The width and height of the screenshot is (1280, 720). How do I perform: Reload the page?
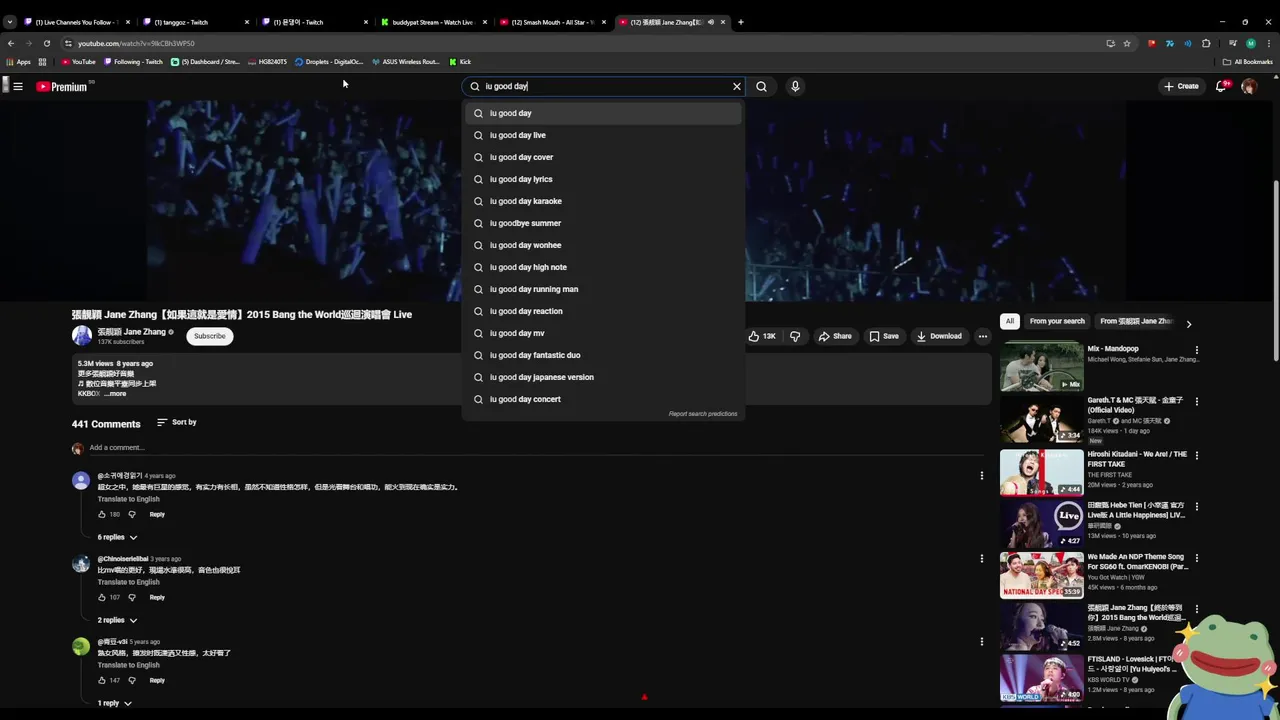coord(46,43)
